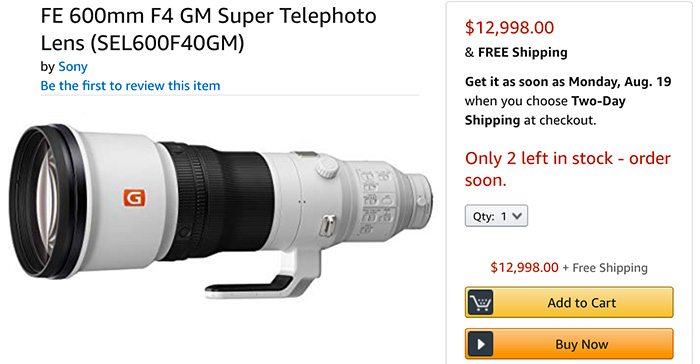
Task: Add the lens to cart
Action: click(569, 302)
